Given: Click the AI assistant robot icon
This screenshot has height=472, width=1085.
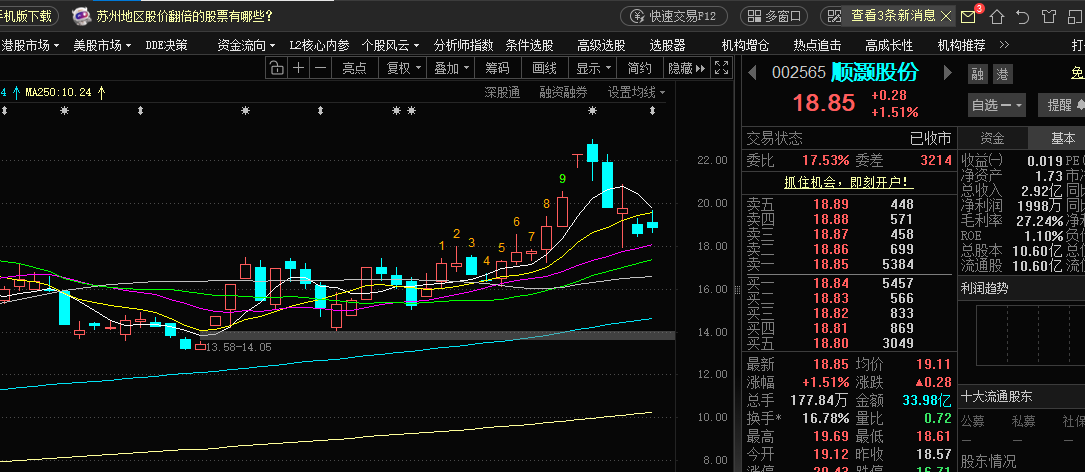Looking at the screenshot, I should (81, 16).
